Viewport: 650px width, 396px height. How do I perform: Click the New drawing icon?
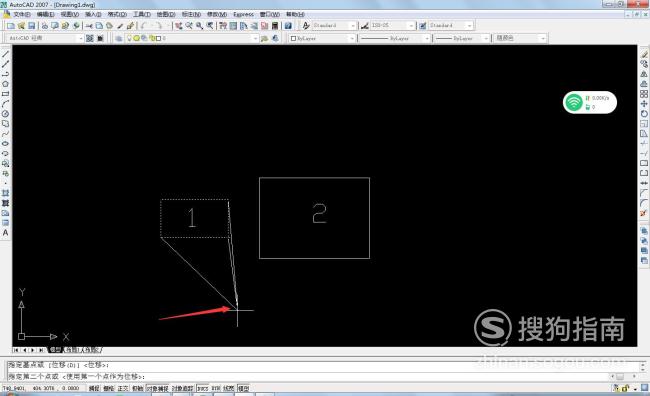[11, 26]
